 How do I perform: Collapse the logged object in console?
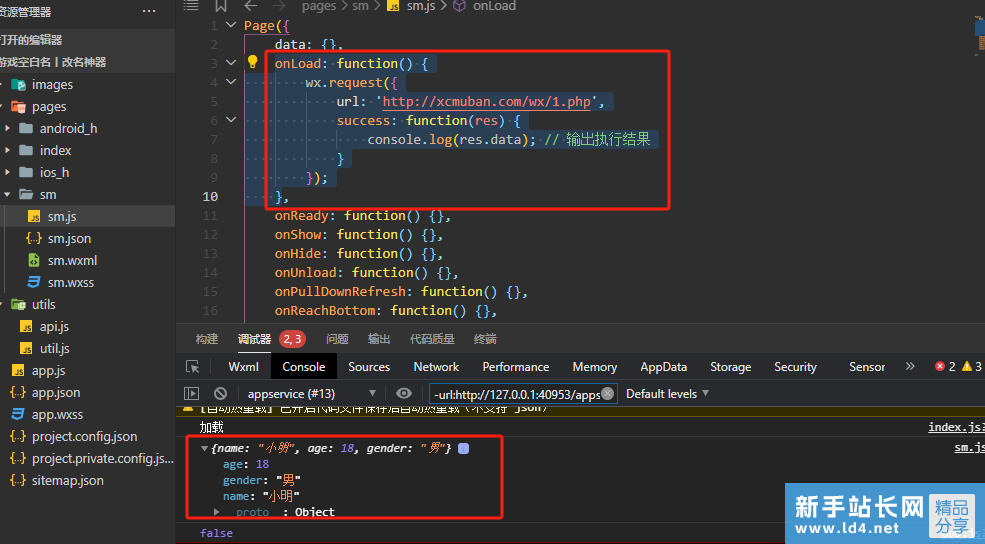click(x=204, y=449)
